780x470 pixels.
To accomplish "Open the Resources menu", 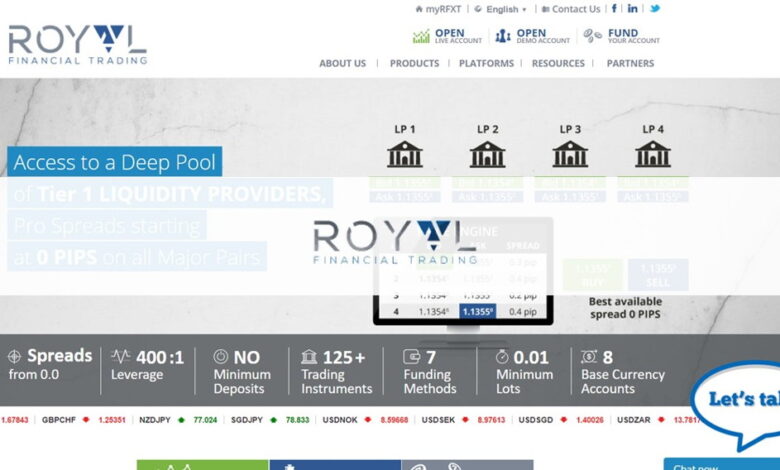I will pos(558,63).
